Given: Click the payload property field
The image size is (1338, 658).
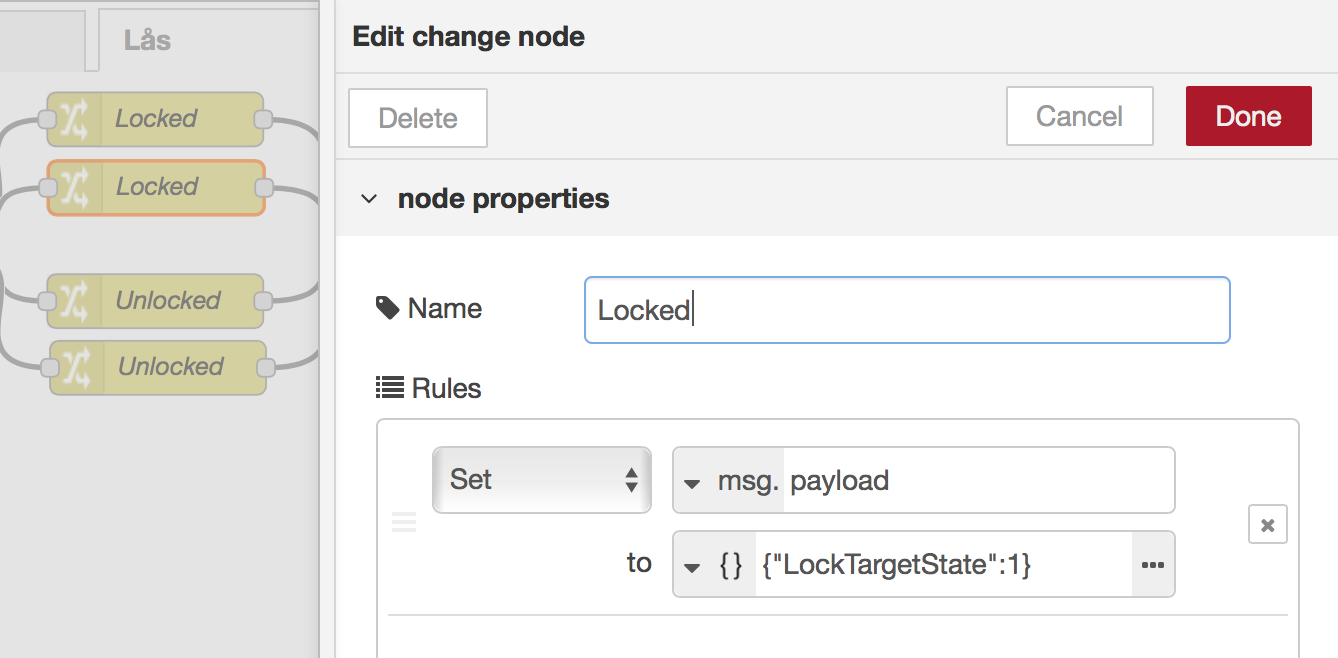Looking at the screenshot, I should point(975,480).
